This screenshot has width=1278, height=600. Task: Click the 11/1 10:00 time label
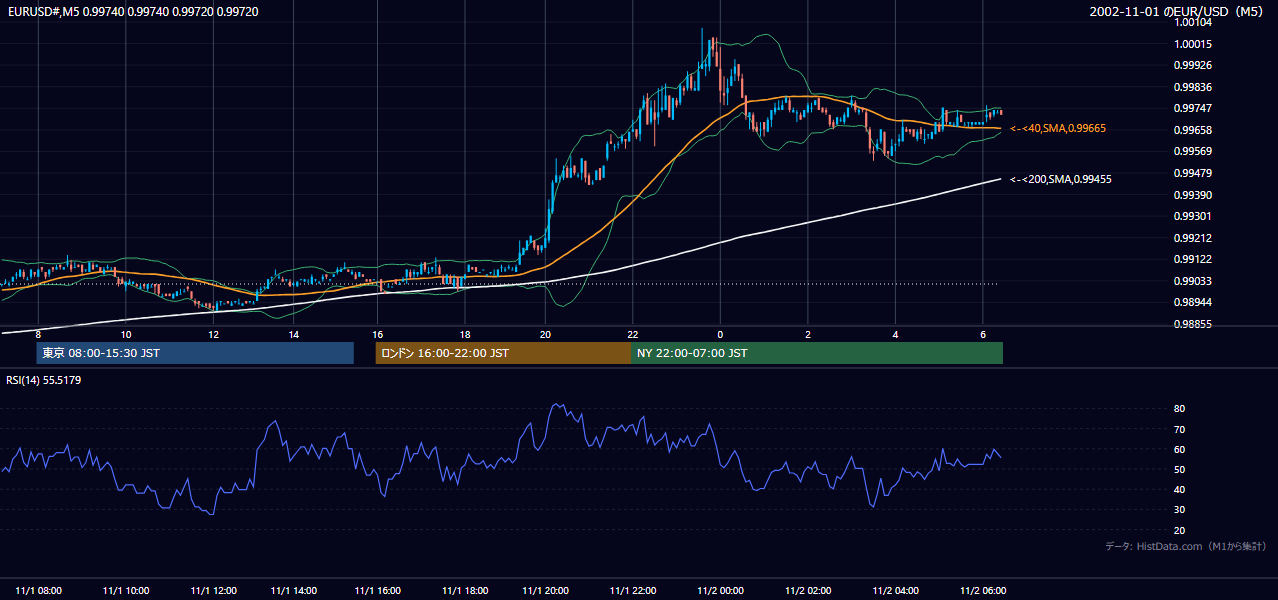(126, 591)
